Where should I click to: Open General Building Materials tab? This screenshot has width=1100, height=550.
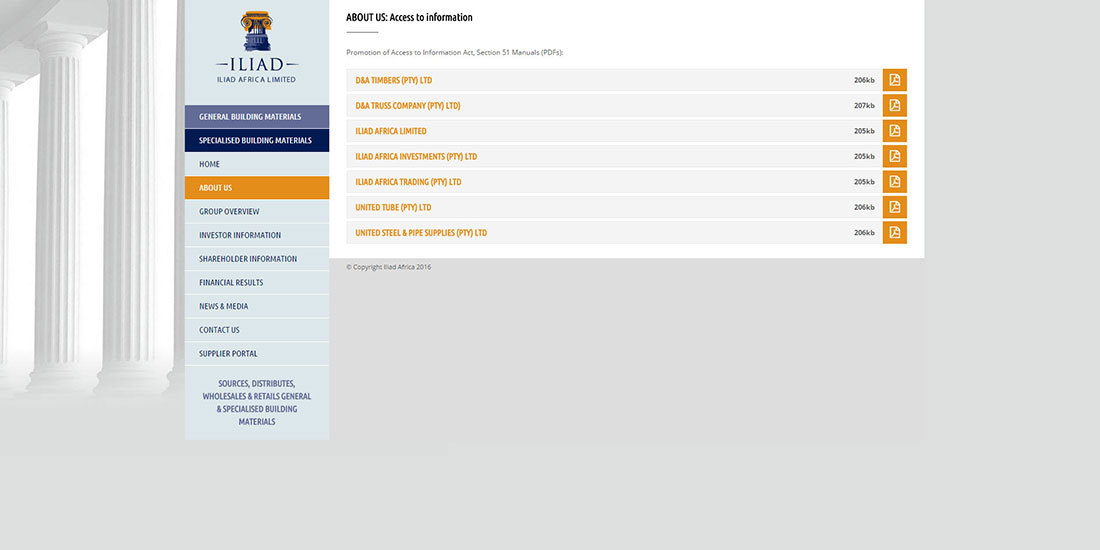pyautogui.click(x=257, y=117)
